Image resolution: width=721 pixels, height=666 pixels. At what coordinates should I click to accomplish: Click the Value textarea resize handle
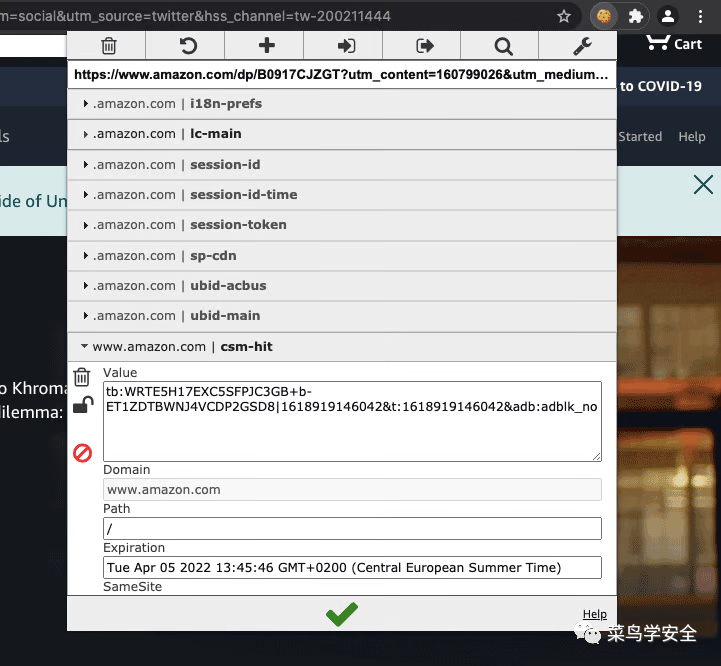596,456
